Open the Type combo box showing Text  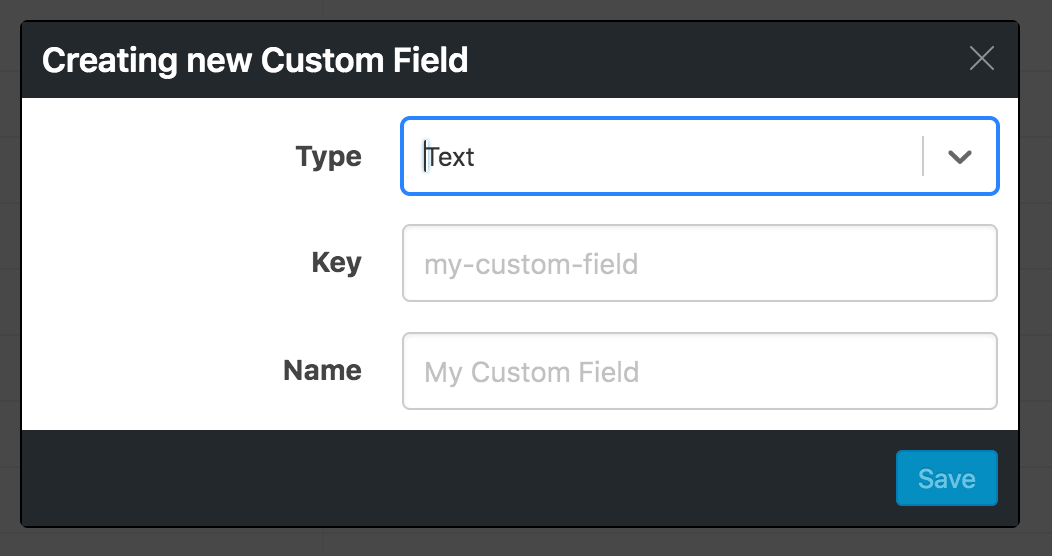coord(700,156)
